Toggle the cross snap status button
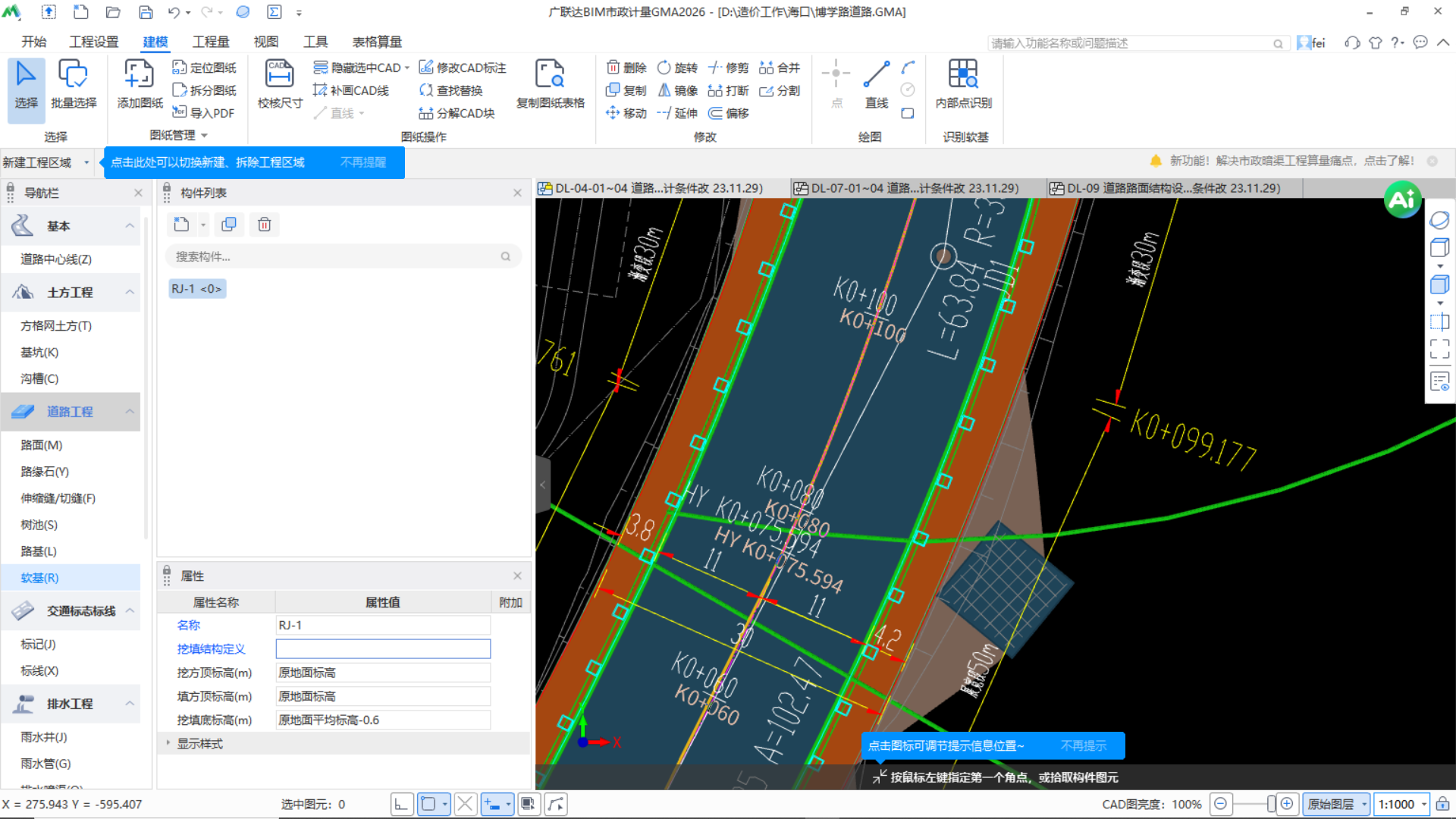Screen dimensions: 1456x819 coord(466,804)
